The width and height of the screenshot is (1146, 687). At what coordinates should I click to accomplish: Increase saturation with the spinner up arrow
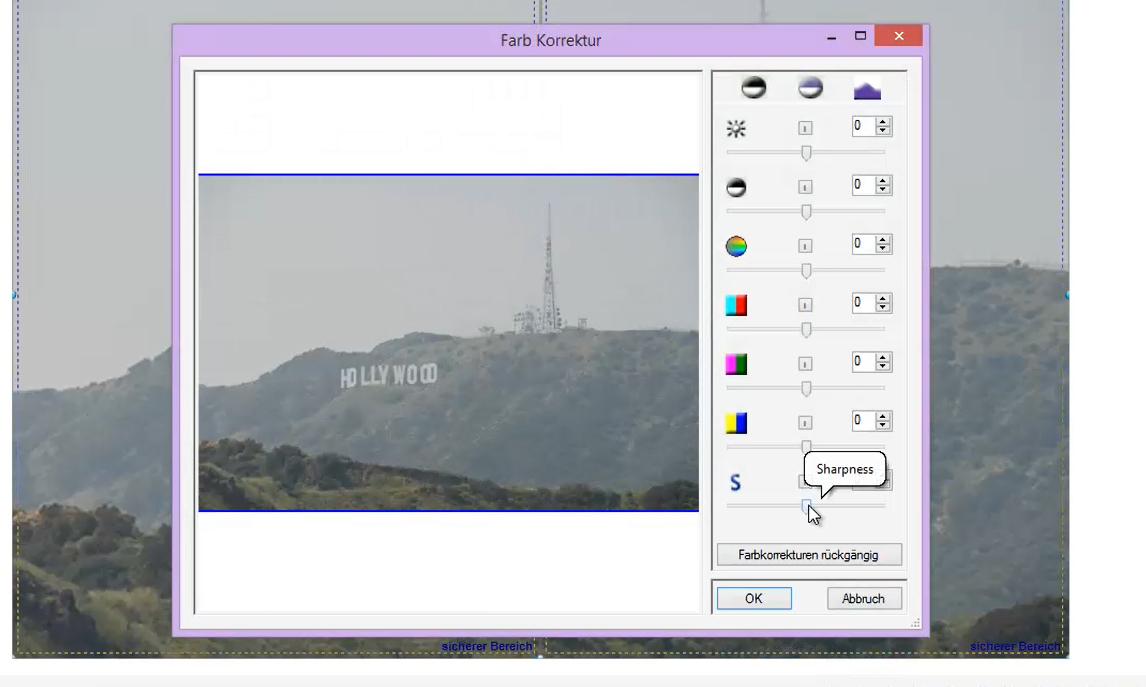883,240
